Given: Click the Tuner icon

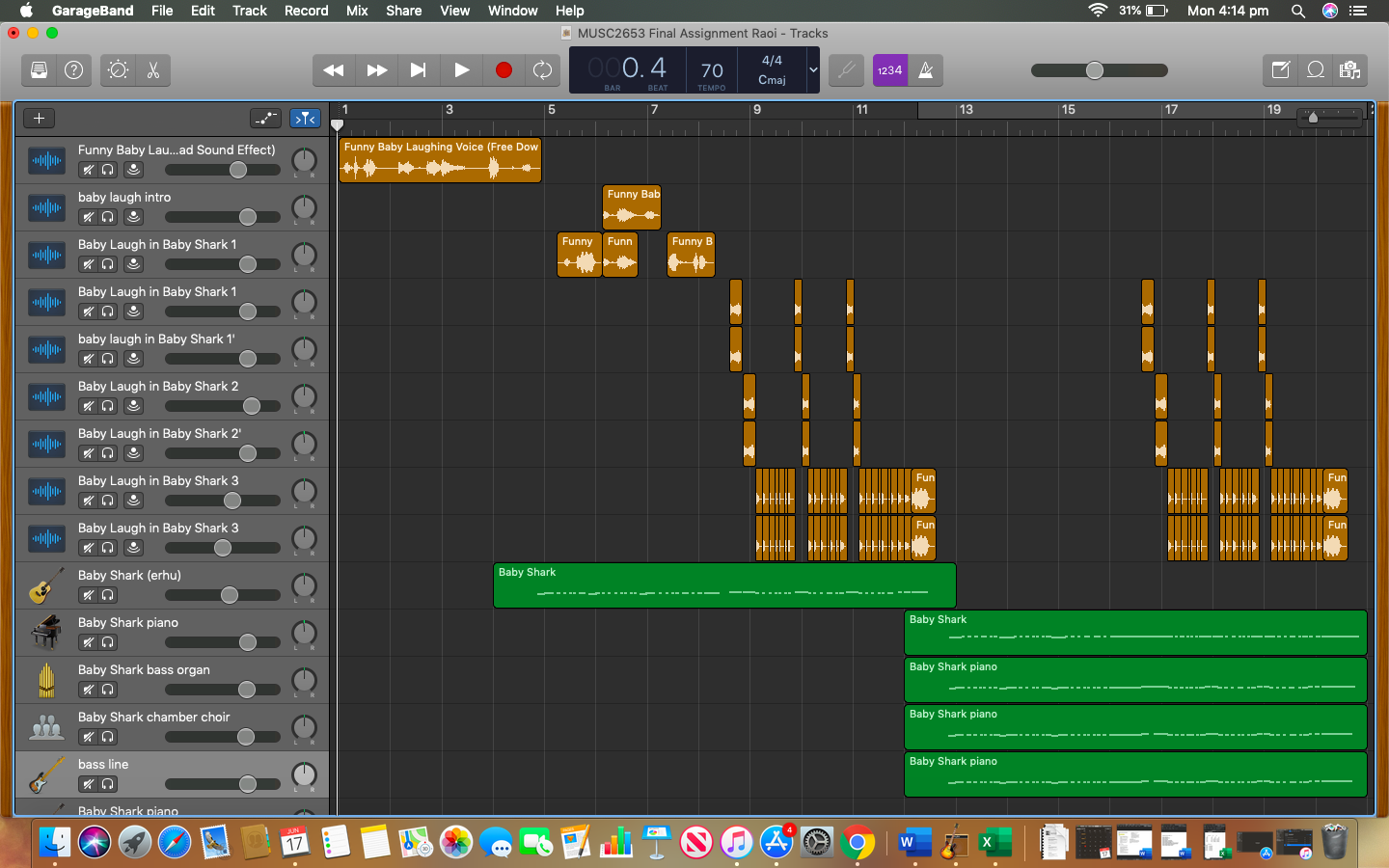Looking at the screenshot, I should 846,70.
